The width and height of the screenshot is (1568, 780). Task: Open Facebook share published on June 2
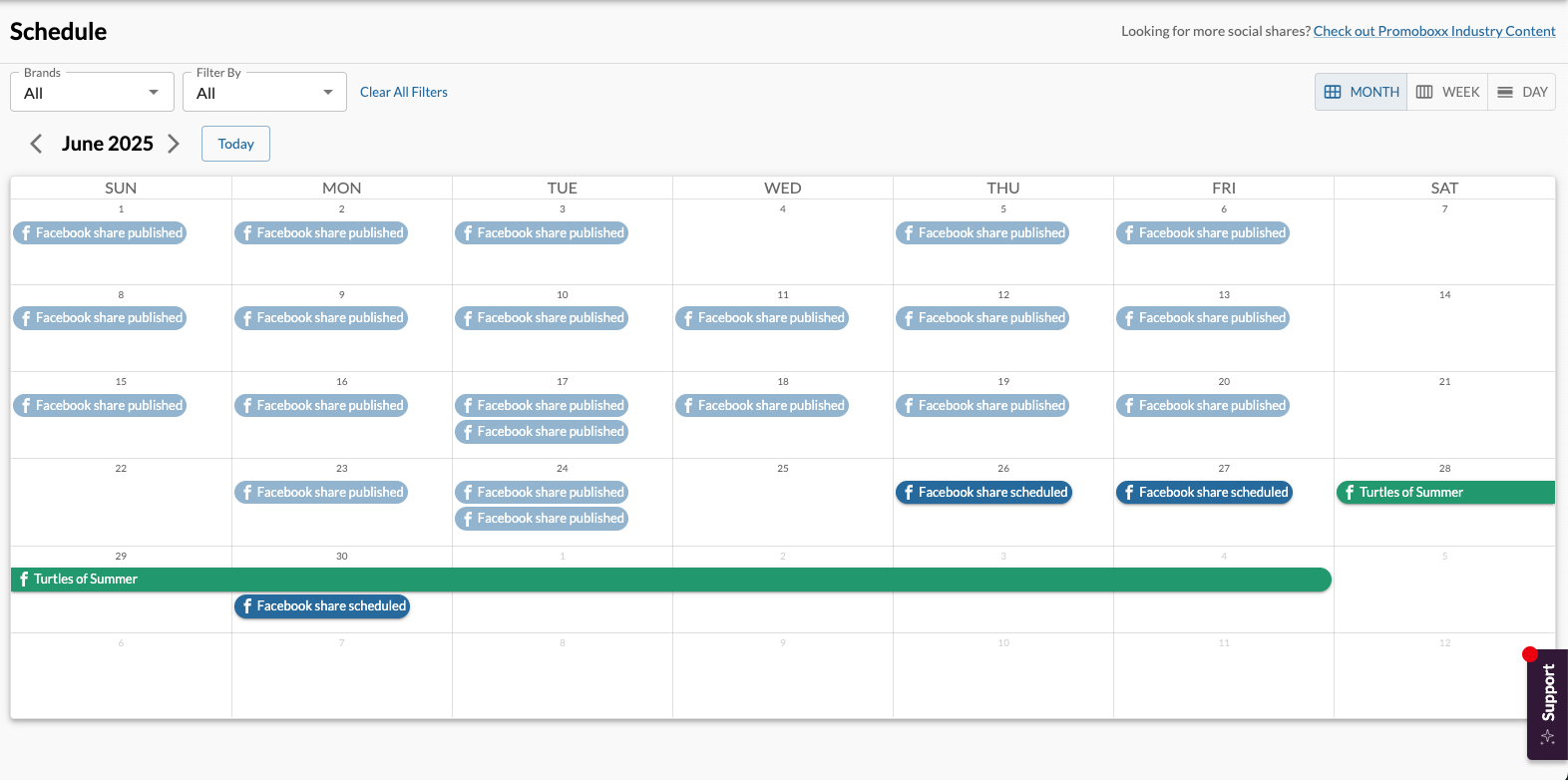(x=320, y=232)
